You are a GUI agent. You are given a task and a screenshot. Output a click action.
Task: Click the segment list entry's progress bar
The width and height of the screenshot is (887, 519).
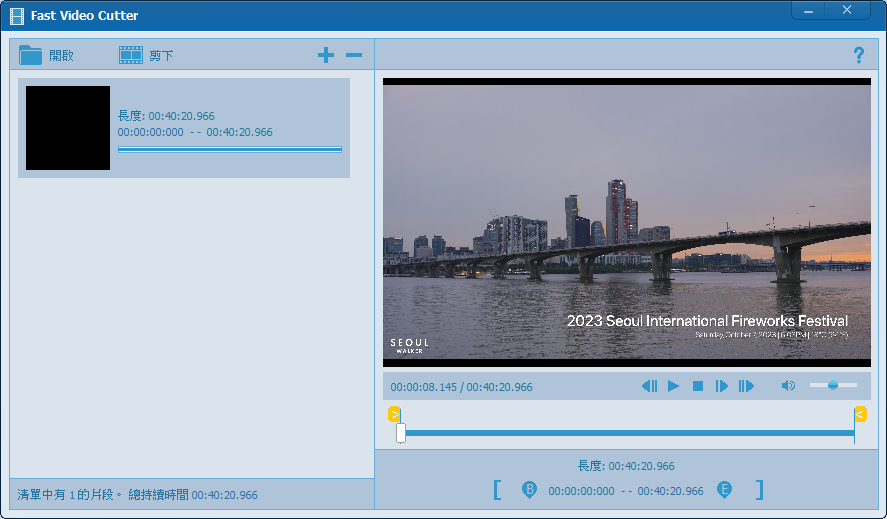pos(230,149)
